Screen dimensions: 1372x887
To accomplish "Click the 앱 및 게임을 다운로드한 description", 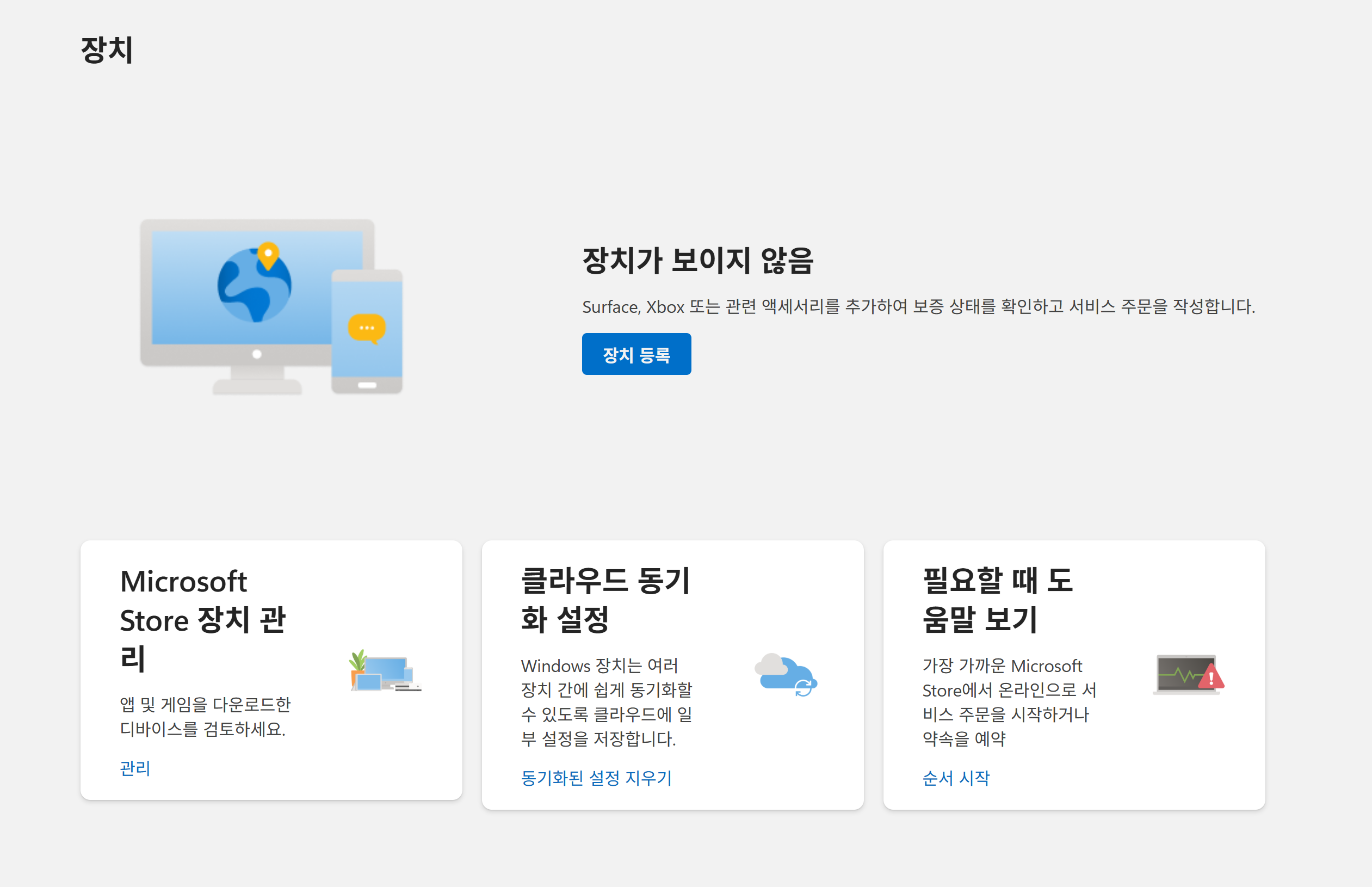I will coord(205,717).
